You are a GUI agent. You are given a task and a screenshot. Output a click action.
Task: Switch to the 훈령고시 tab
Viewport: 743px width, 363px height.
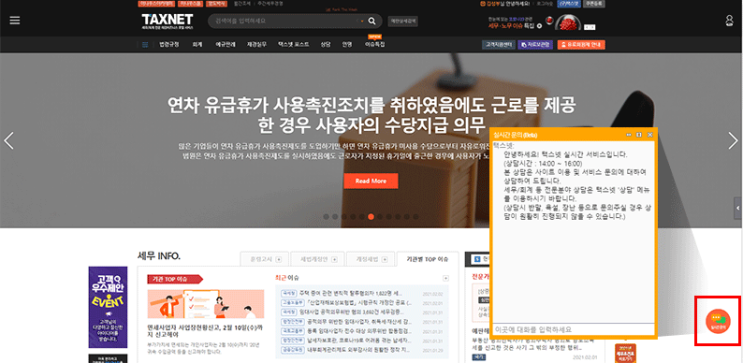pos(265,259)
